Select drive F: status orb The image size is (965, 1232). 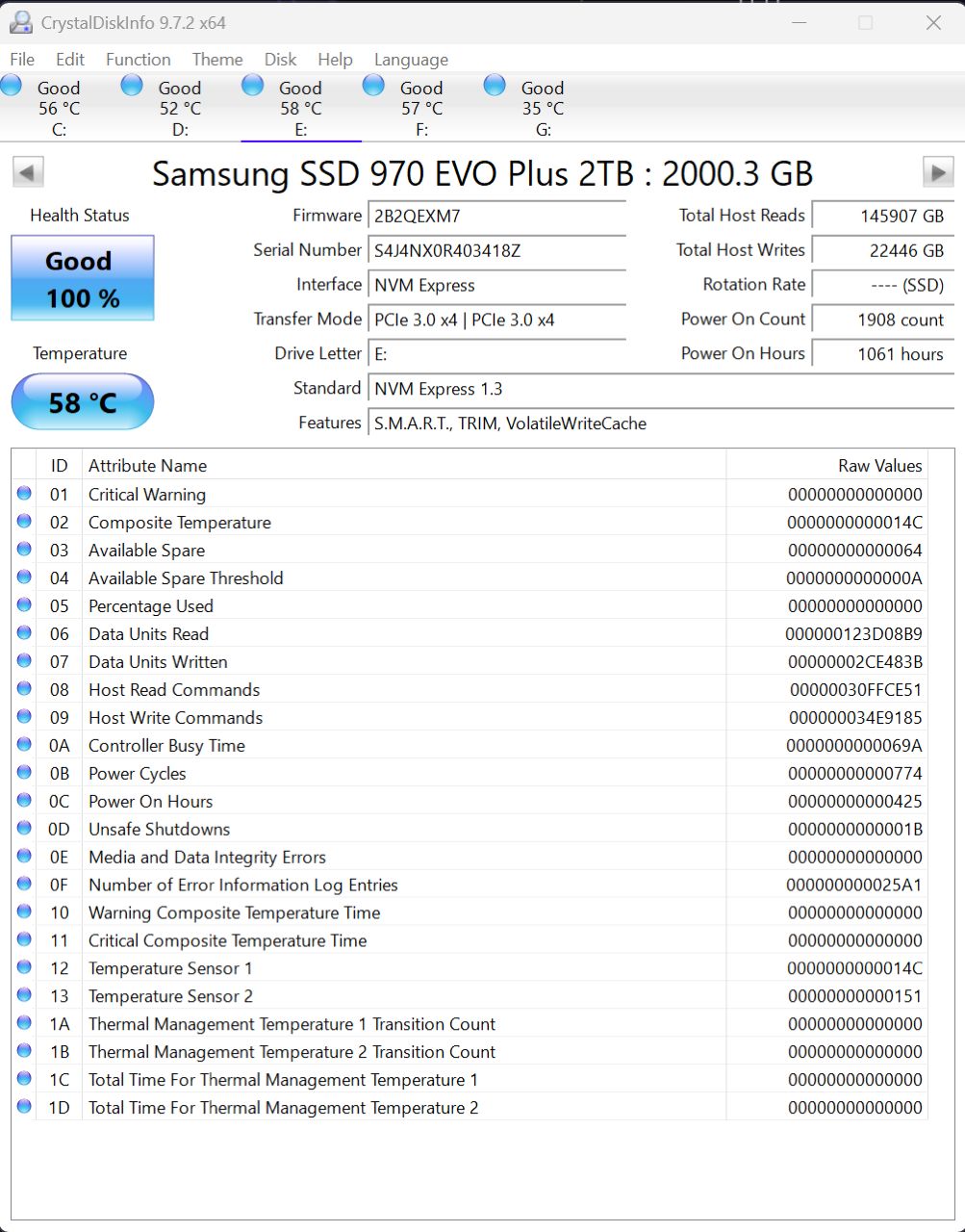pos(374,86)
